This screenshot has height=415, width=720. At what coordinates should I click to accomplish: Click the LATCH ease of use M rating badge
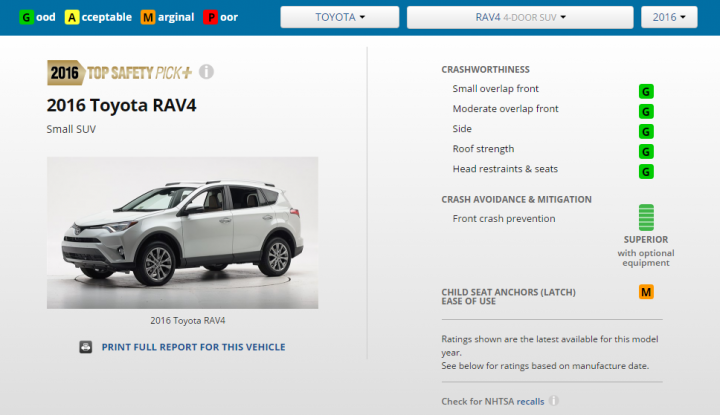(646, 292)
